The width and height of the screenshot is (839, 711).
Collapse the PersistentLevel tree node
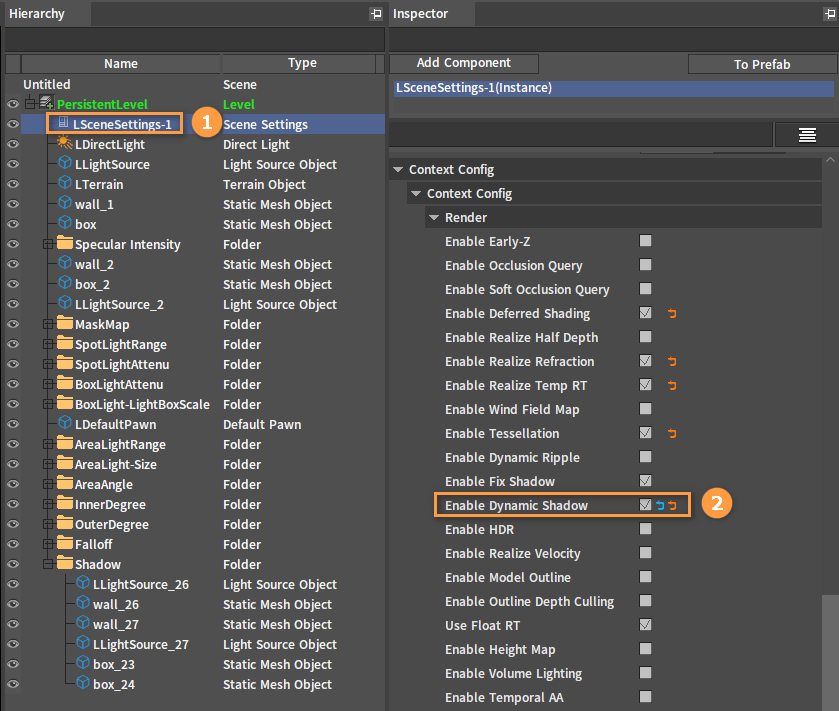click(x=30, y=104)
